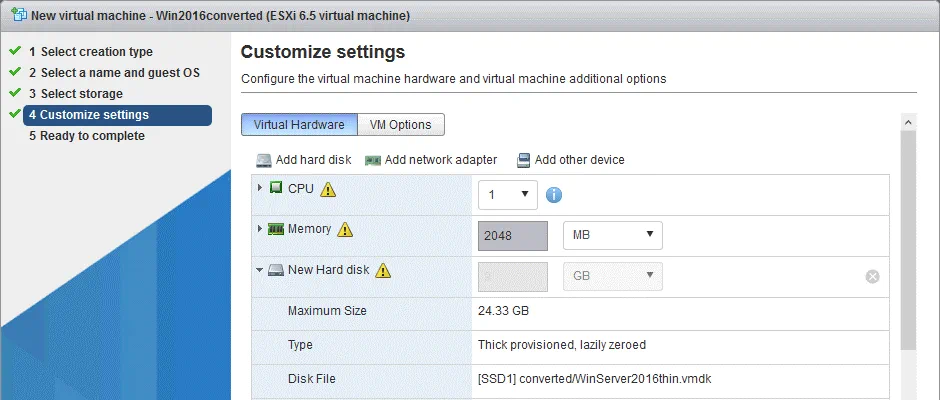Click the CPU warning triangle icon
Image resolution: width=940 pixels, height=400 pixels.
(x=328, y=189)
